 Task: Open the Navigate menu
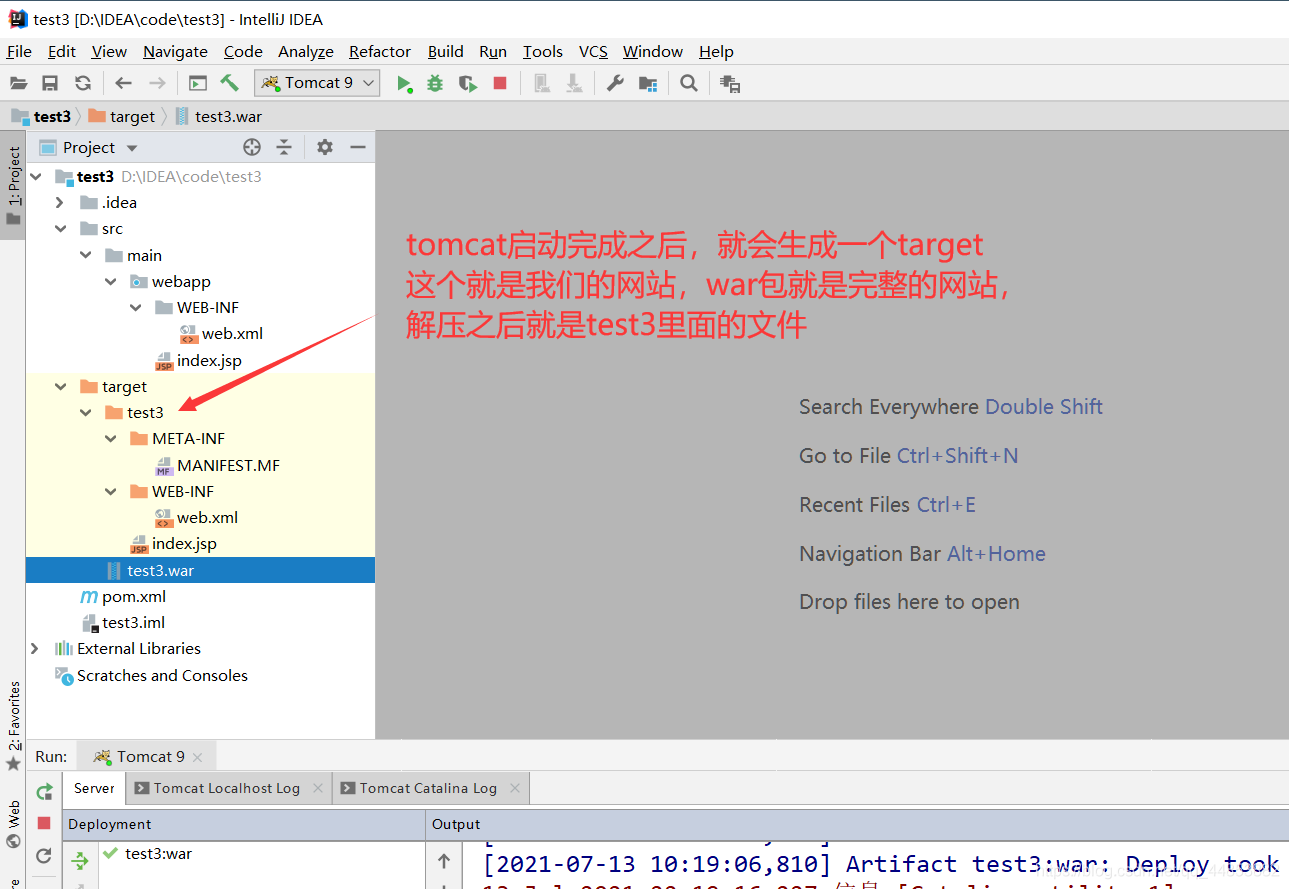click(175, 51)
